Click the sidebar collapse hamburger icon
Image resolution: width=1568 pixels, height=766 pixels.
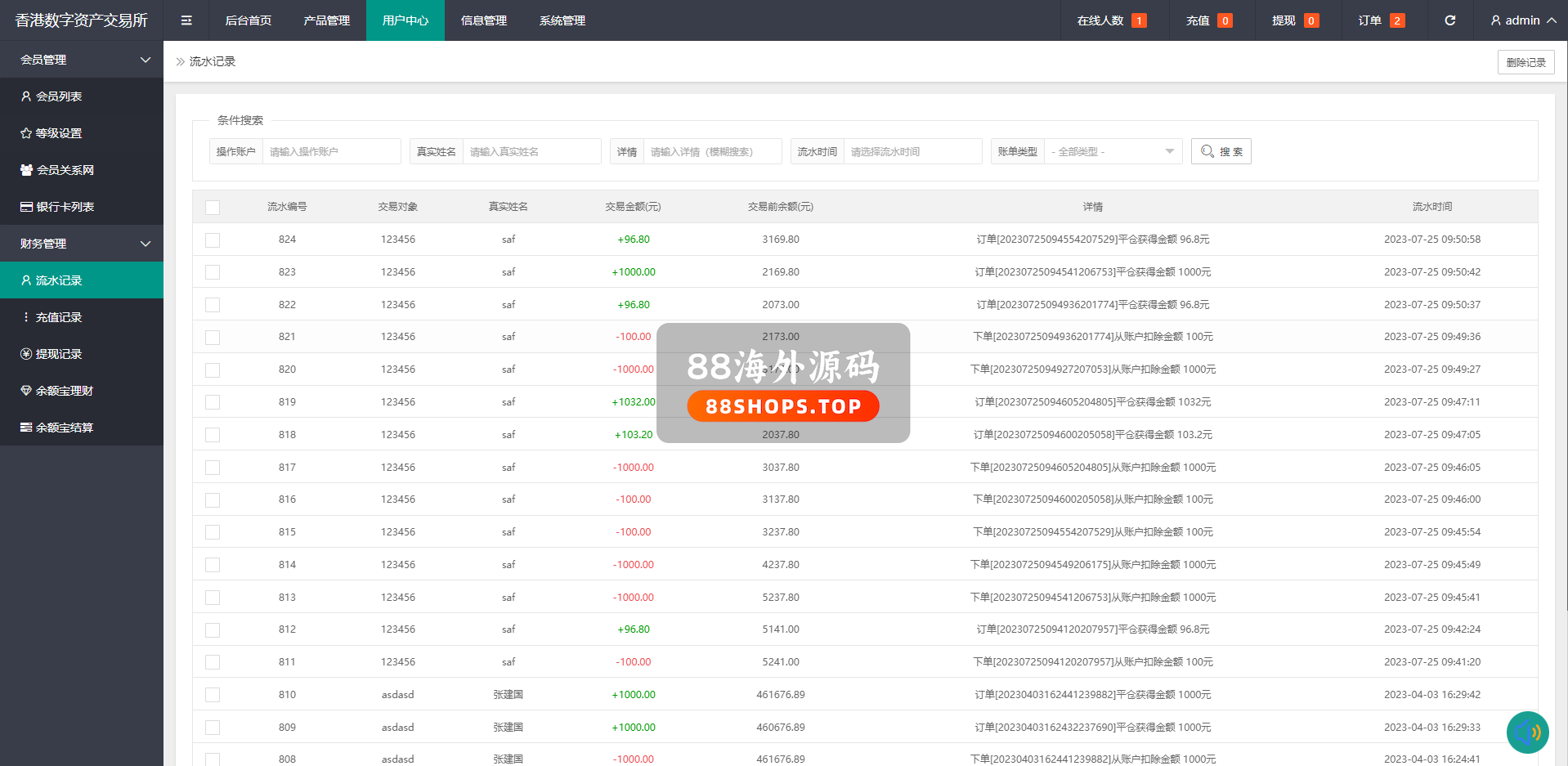point(186,20)
